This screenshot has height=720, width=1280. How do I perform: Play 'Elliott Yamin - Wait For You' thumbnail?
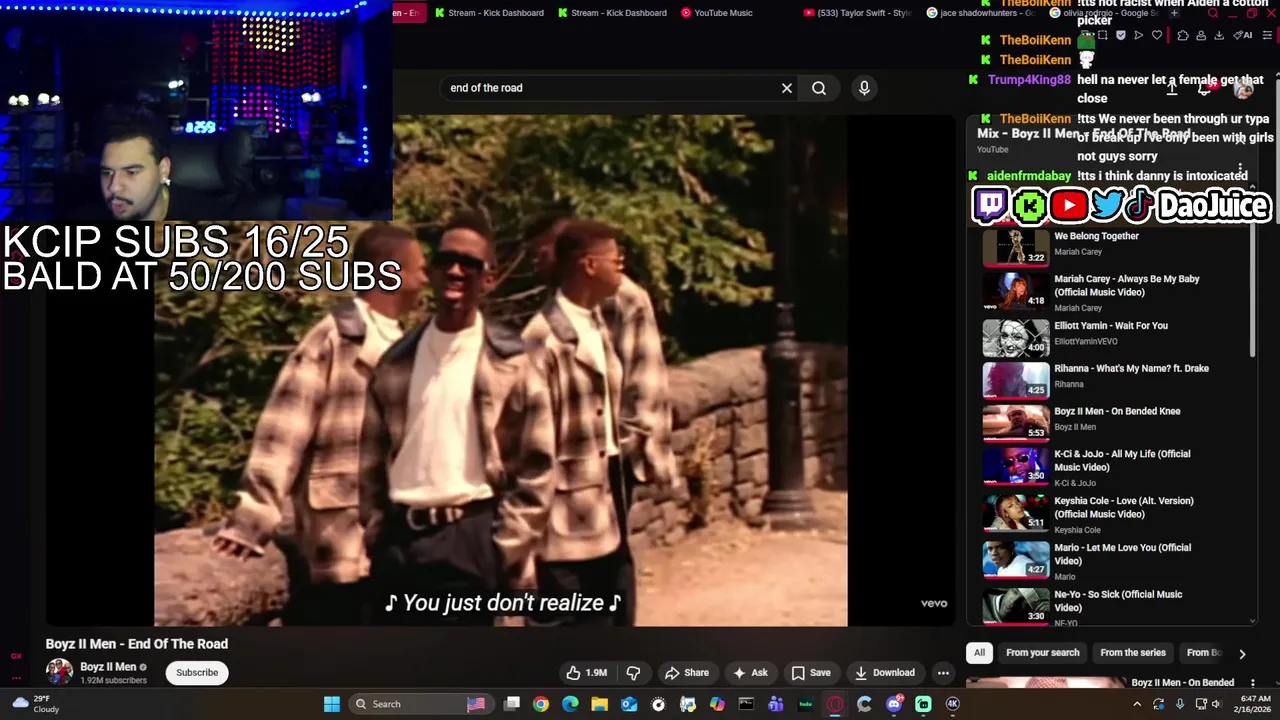[x=1016, y=338]
